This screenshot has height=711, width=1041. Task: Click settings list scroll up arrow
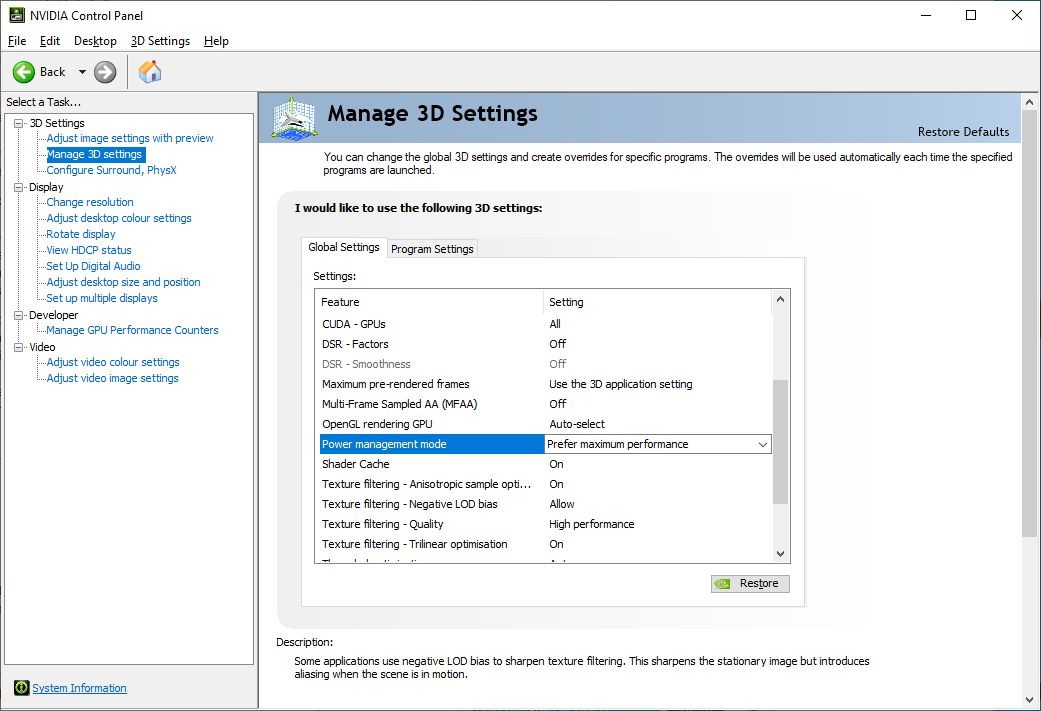click(781, 299)
